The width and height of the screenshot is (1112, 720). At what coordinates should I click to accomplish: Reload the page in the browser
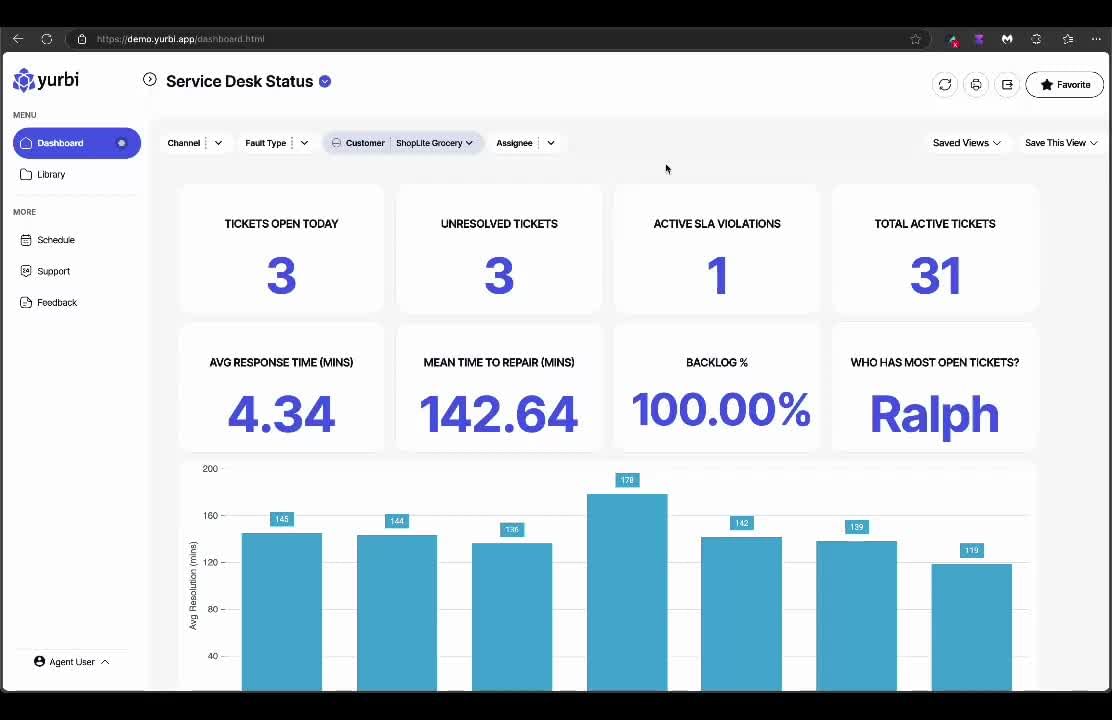[x=46, y=39]
